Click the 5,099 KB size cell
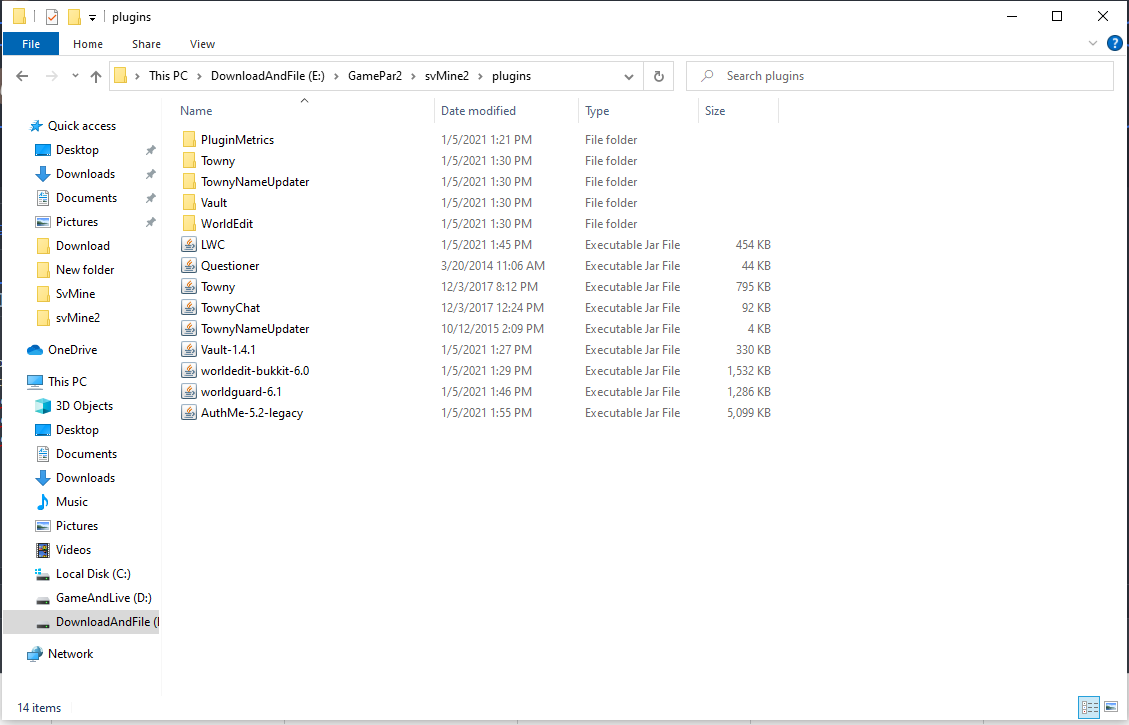1129x725 pixels. click(749, 413)
